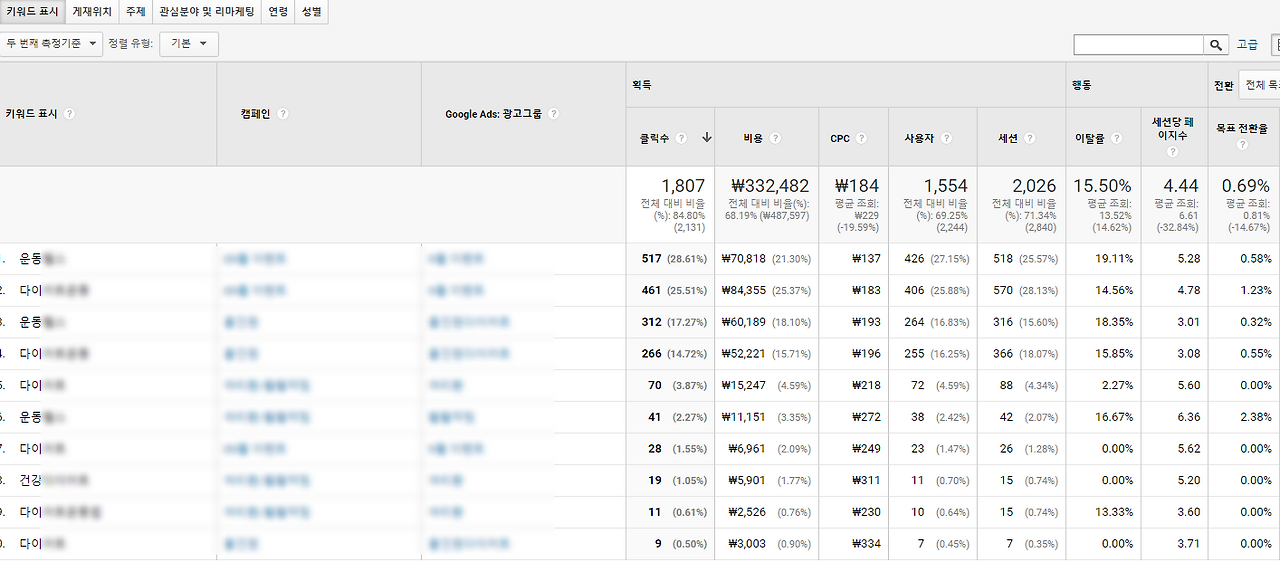
Task: Sort by the 세션 column header
Action: [x=1008, y=138]
